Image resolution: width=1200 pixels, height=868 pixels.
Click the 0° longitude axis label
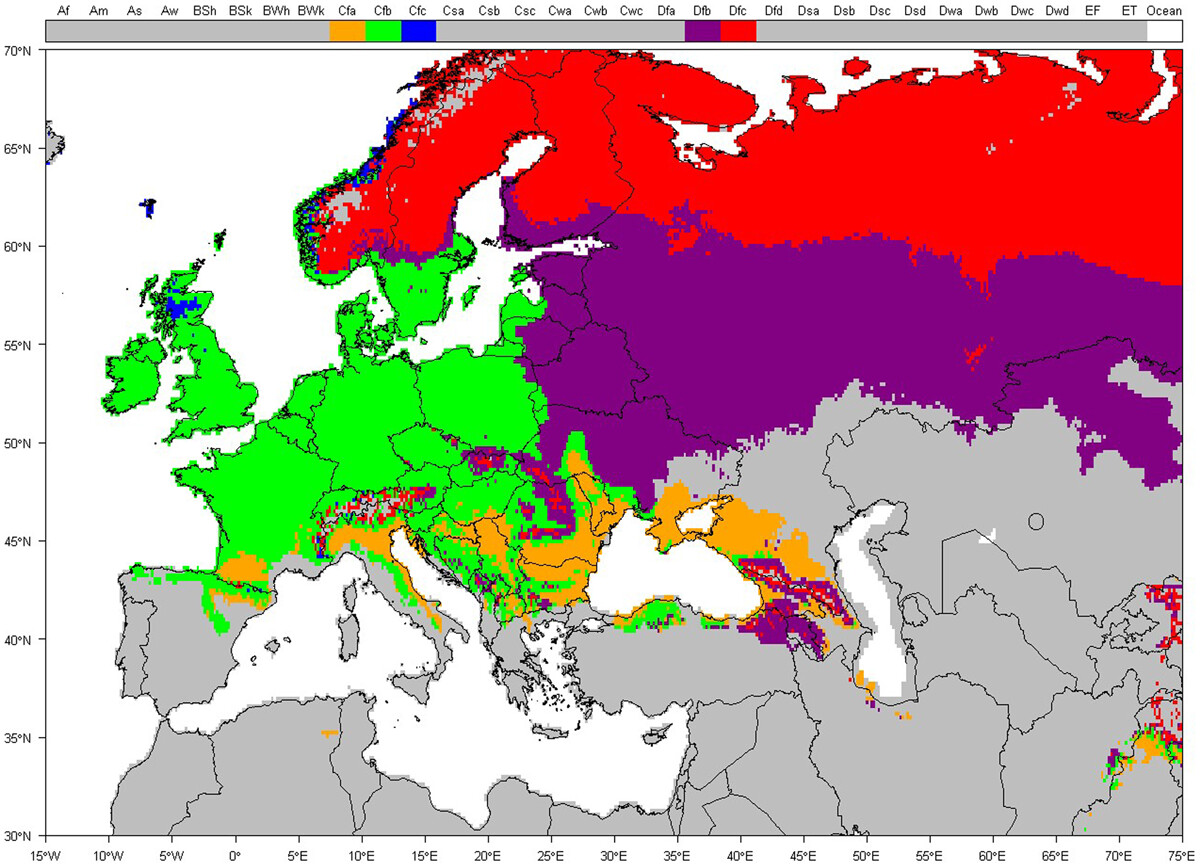click(x=234, y=855)
